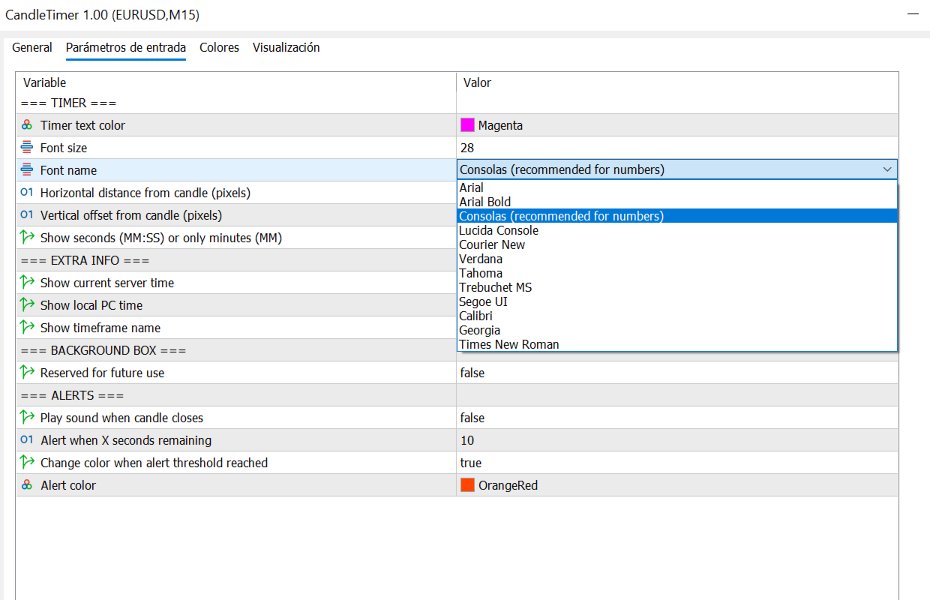Click the boolean icon beside Change color when alert threshold
This screenshot has height=600, width=930.
pos(27,462)
